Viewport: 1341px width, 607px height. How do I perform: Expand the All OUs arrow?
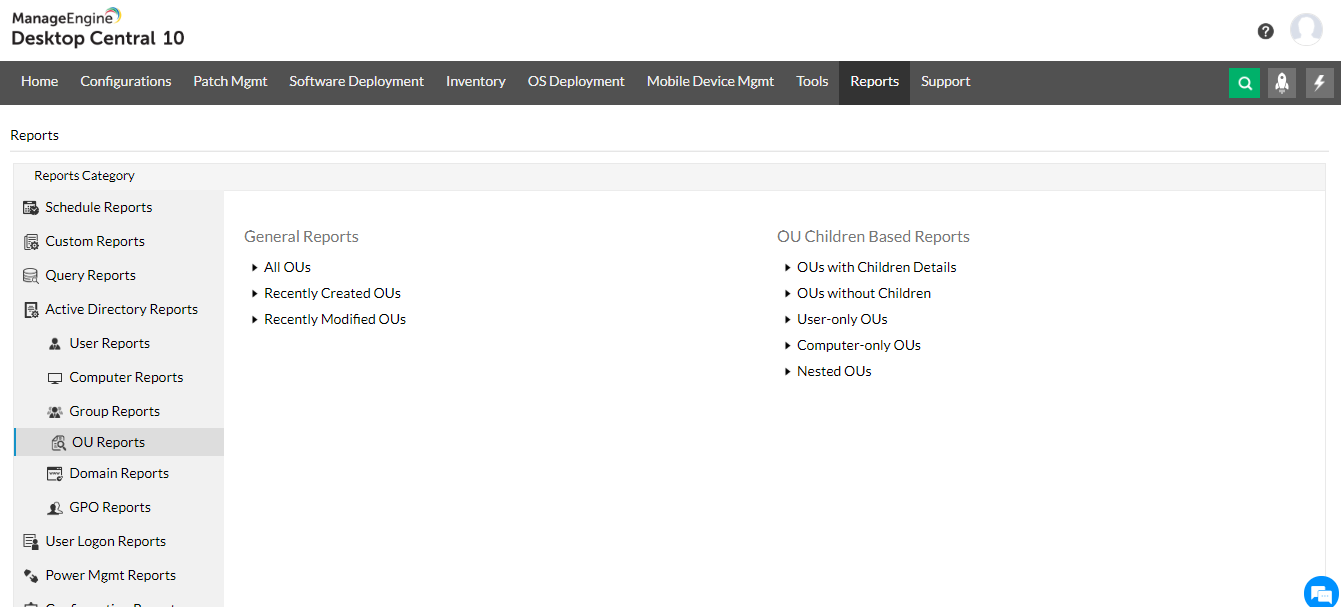point(255,268)
